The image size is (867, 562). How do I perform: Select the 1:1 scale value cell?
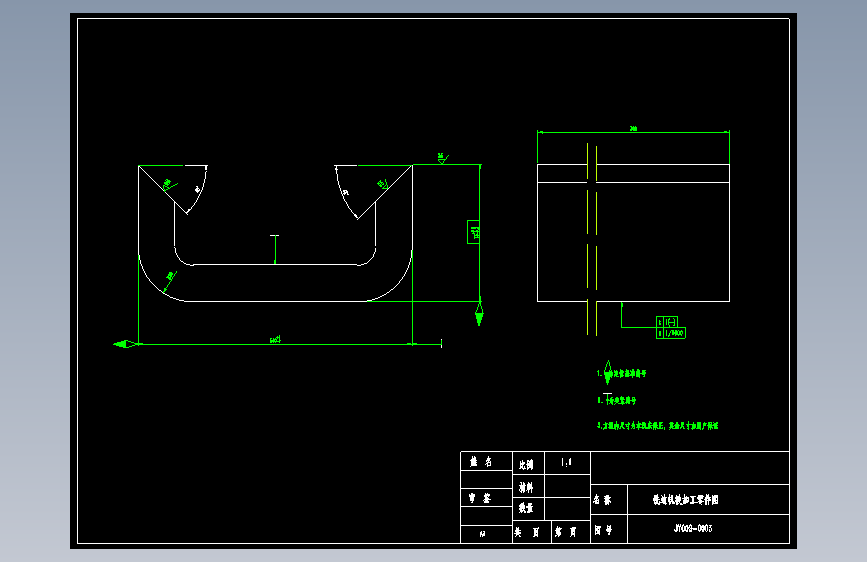point(567,463)
